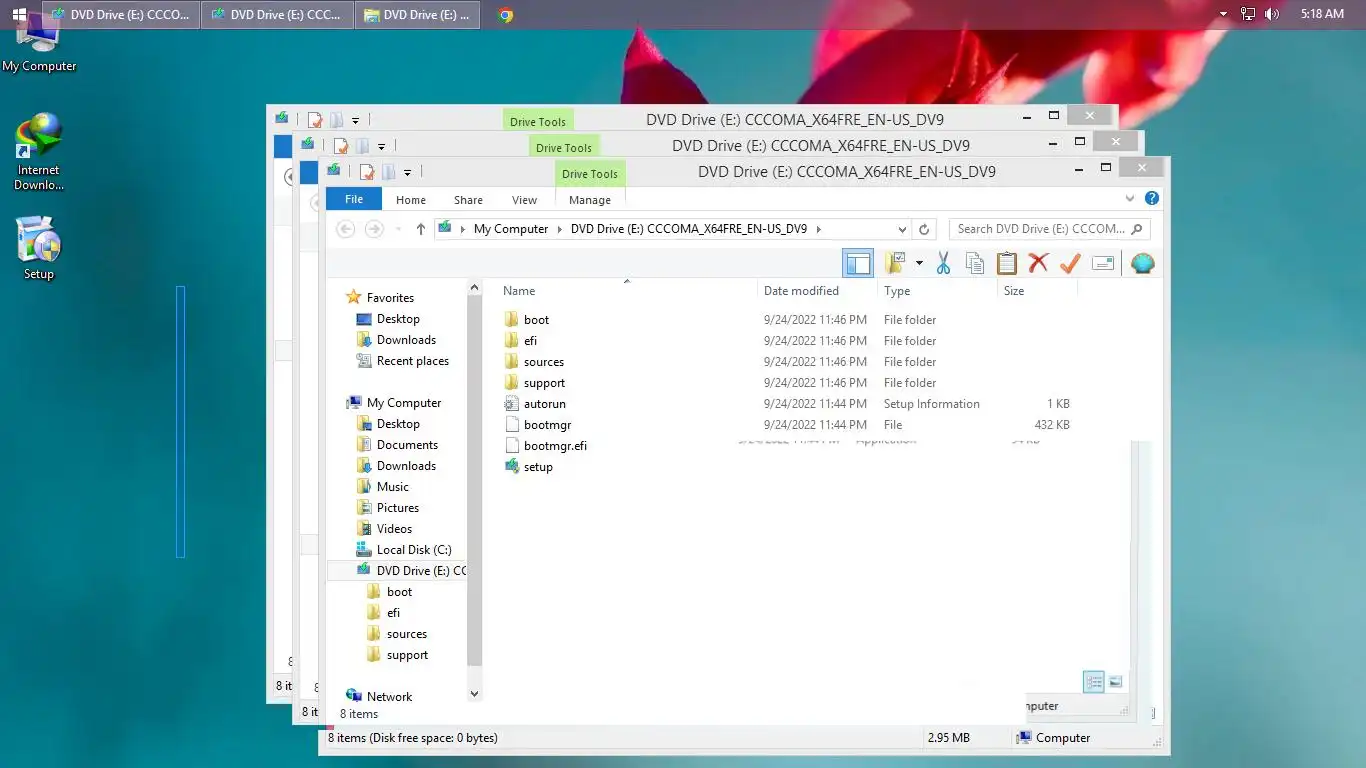Open Chrome from the taskbar
The image size is (1366, 768).
tap(506, 15)
